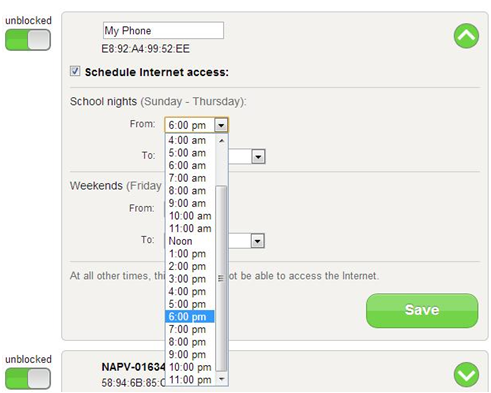Screen dimensions: 491x393
Task: Click dropdown list scroll down arrow
Action: pyautogui.click(x=221, y=379)
